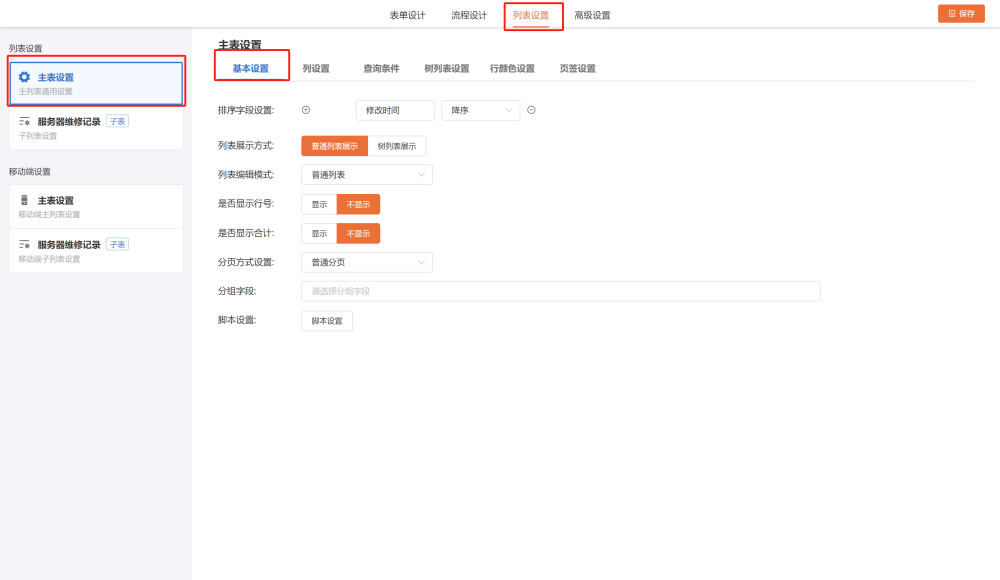Click the mobile phone icon of 主表设置
The height and width of the screenshot is (580, 1000).
tap(25, 200)
